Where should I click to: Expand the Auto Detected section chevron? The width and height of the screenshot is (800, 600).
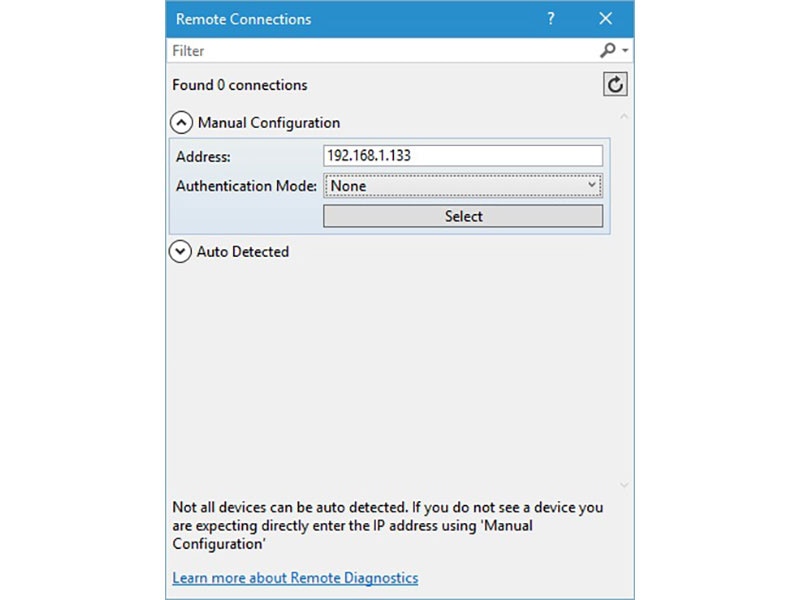pyautogui.click(x=181, y=252)
